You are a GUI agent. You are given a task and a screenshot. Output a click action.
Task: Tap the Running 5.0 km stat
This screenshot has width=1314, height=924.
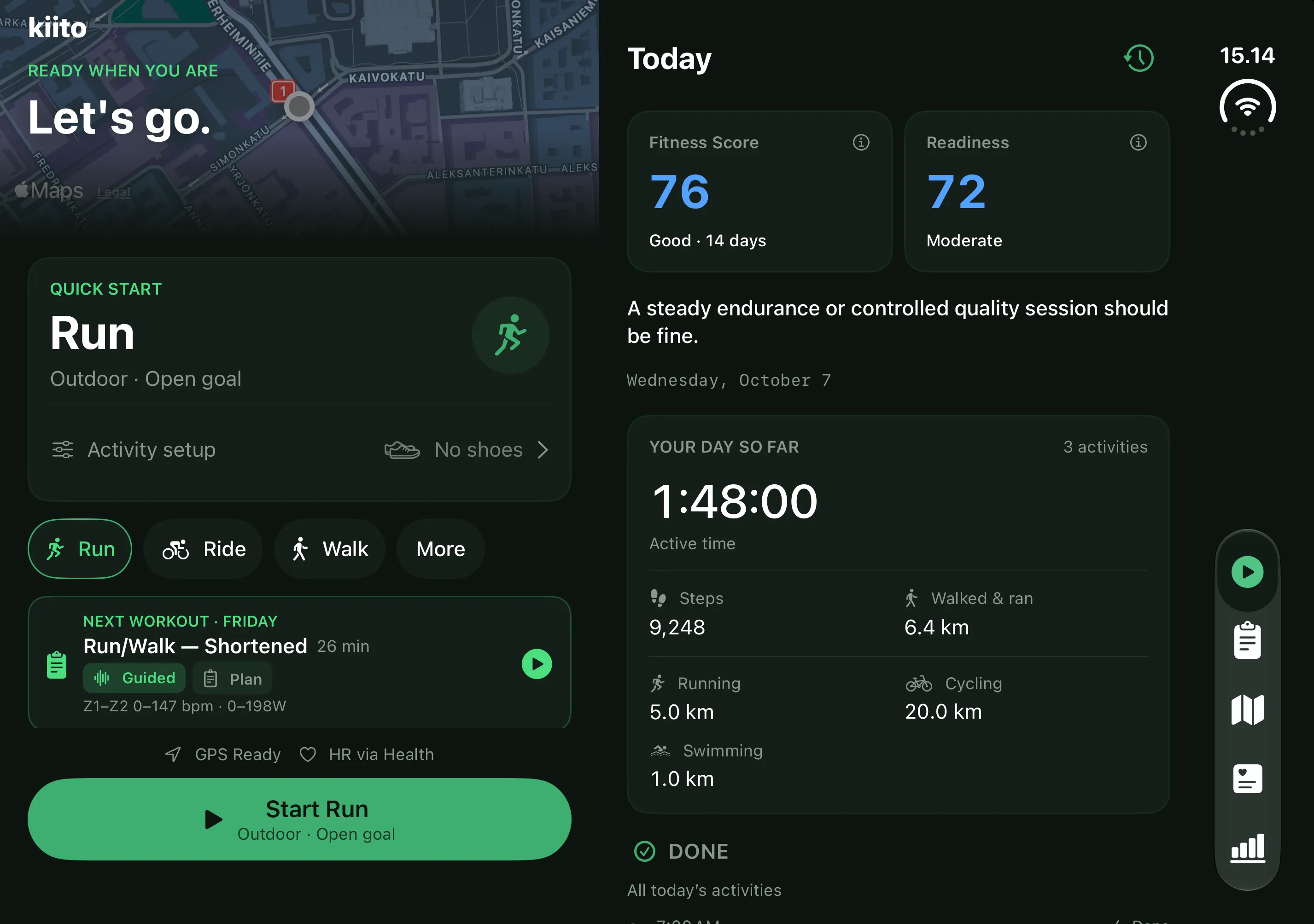click(695, 698)
